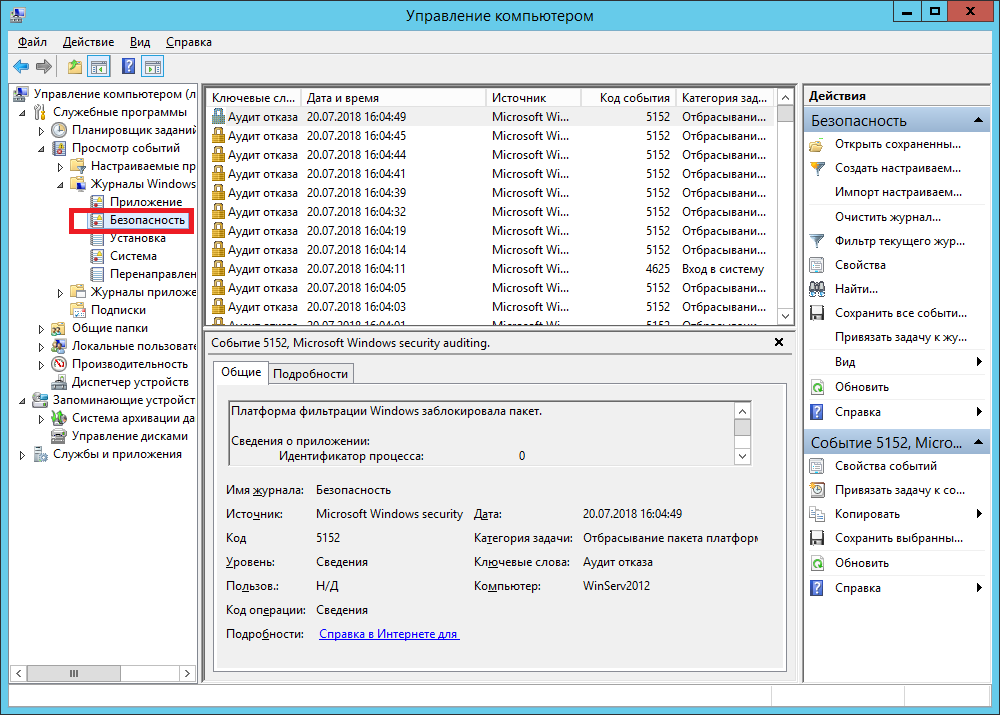Switch to the Подробности tab
Viewport: 1000px width, 715px height.
pos(310,373)
